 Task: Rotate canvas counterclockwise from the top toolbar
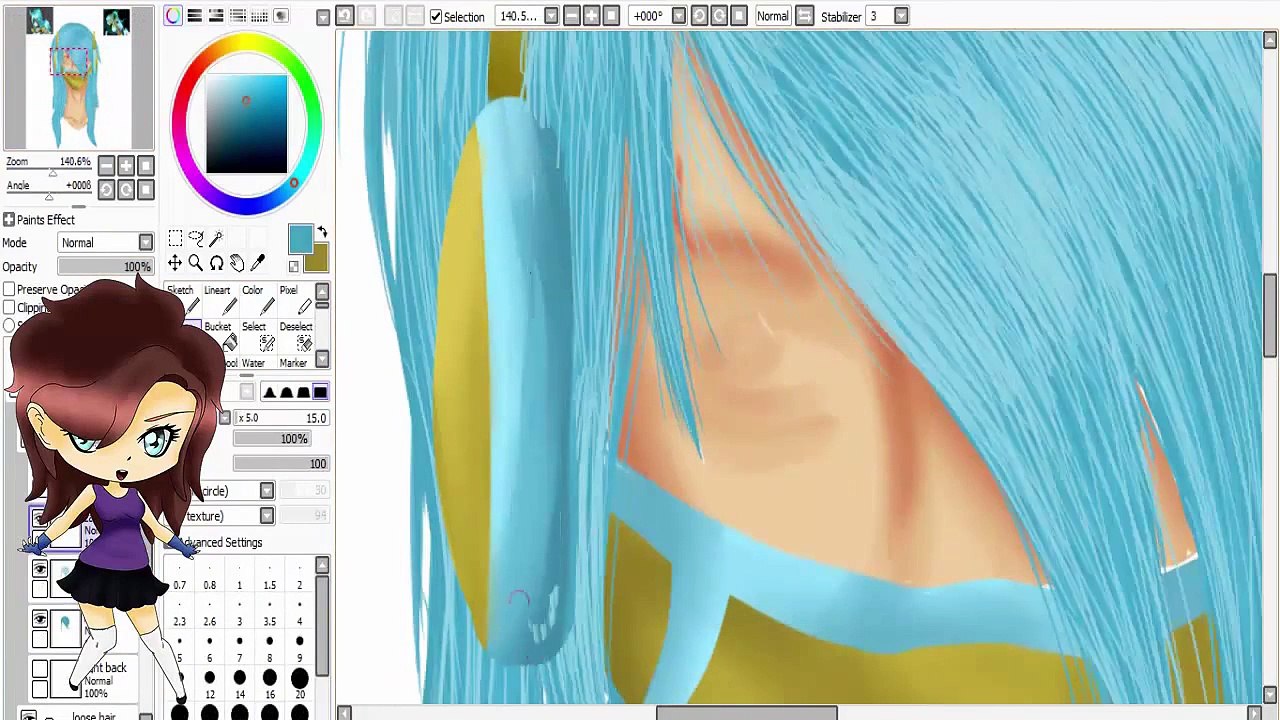(x=699, y=16)
